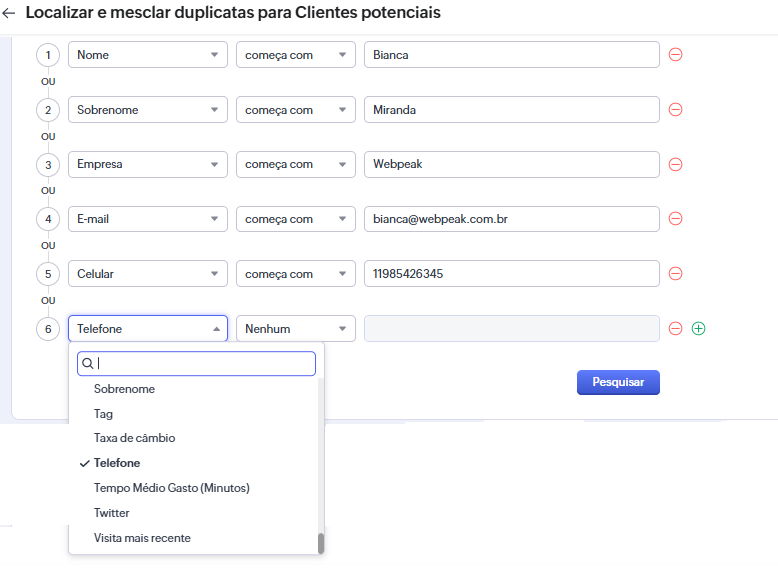Add new criteria with green plus icon
The image size is (778, 575).
pyautogui.click(x=698, y=328)
